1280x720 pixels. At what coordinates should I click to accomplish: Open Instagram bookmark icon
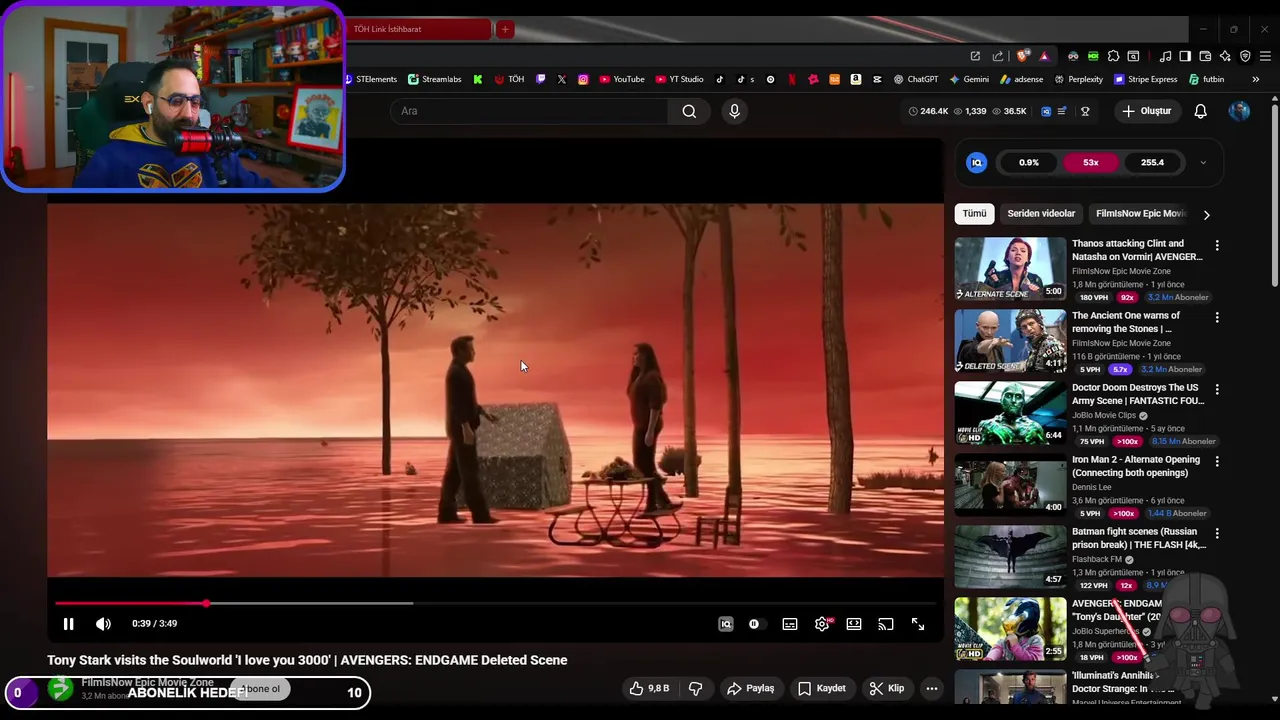[x=583, y=79]
